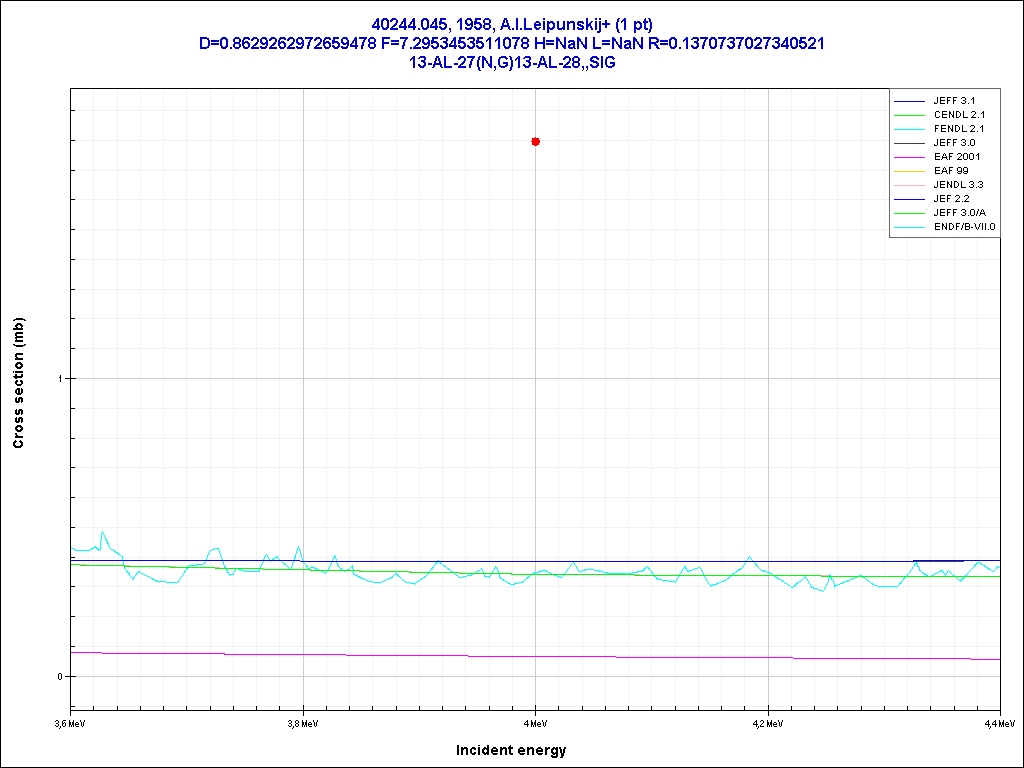This screenshot has height=768, width=1024.
Task: Click the red experimental data point
Action: click(x=536, y=142)
